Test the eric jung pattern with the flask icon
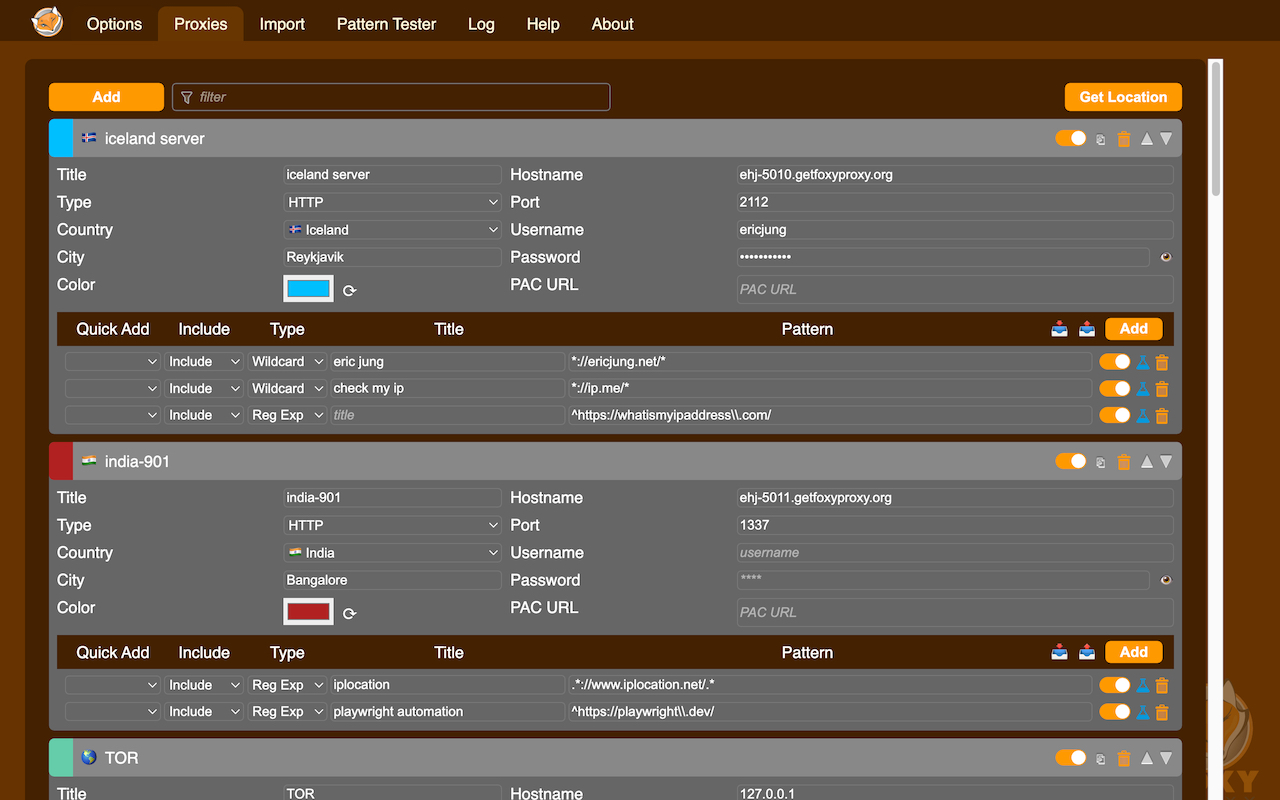Screen dimensions: 1280x800 (1141, 361)
